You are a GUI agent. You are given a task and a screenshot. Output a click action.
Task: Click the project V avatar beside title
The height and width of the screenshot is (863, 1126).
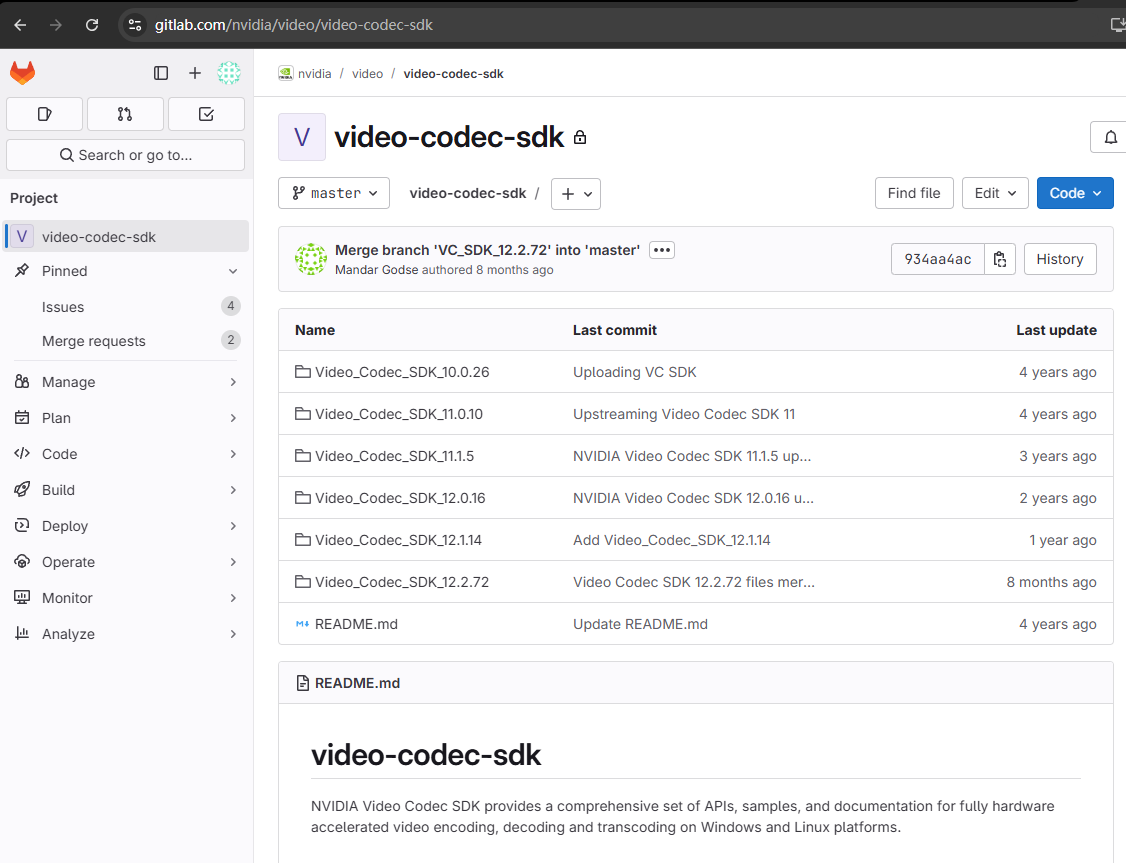[302, 137]
